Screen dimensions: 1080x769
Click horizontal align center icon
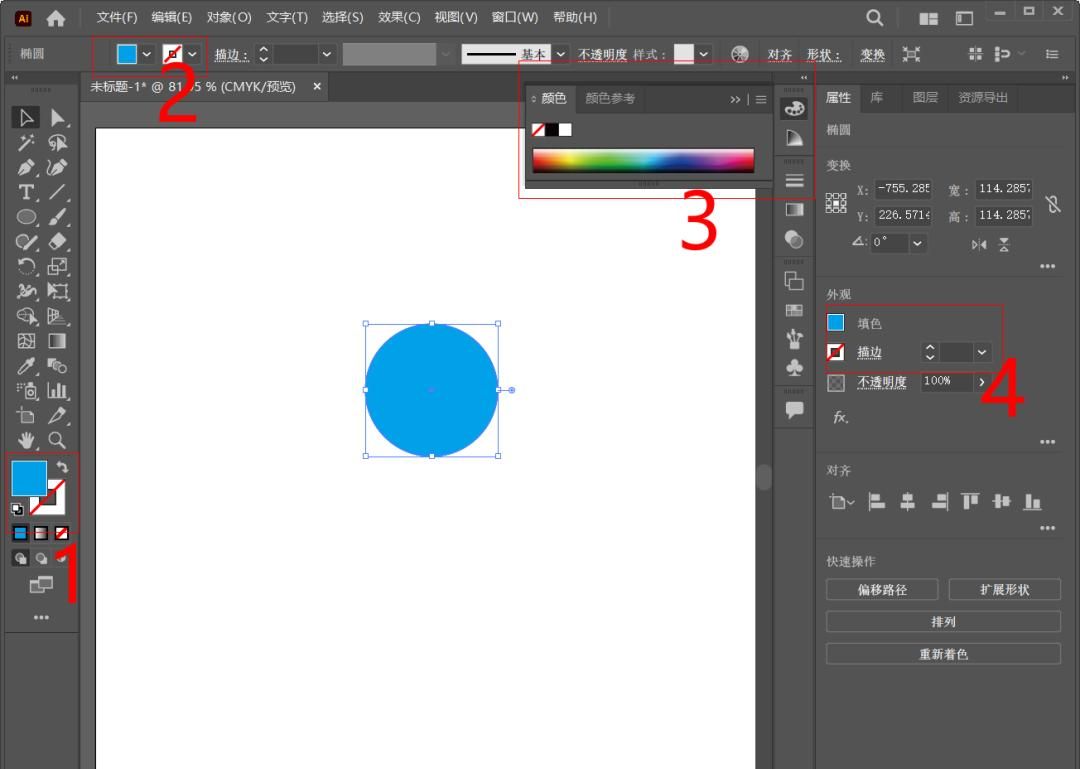908,502
